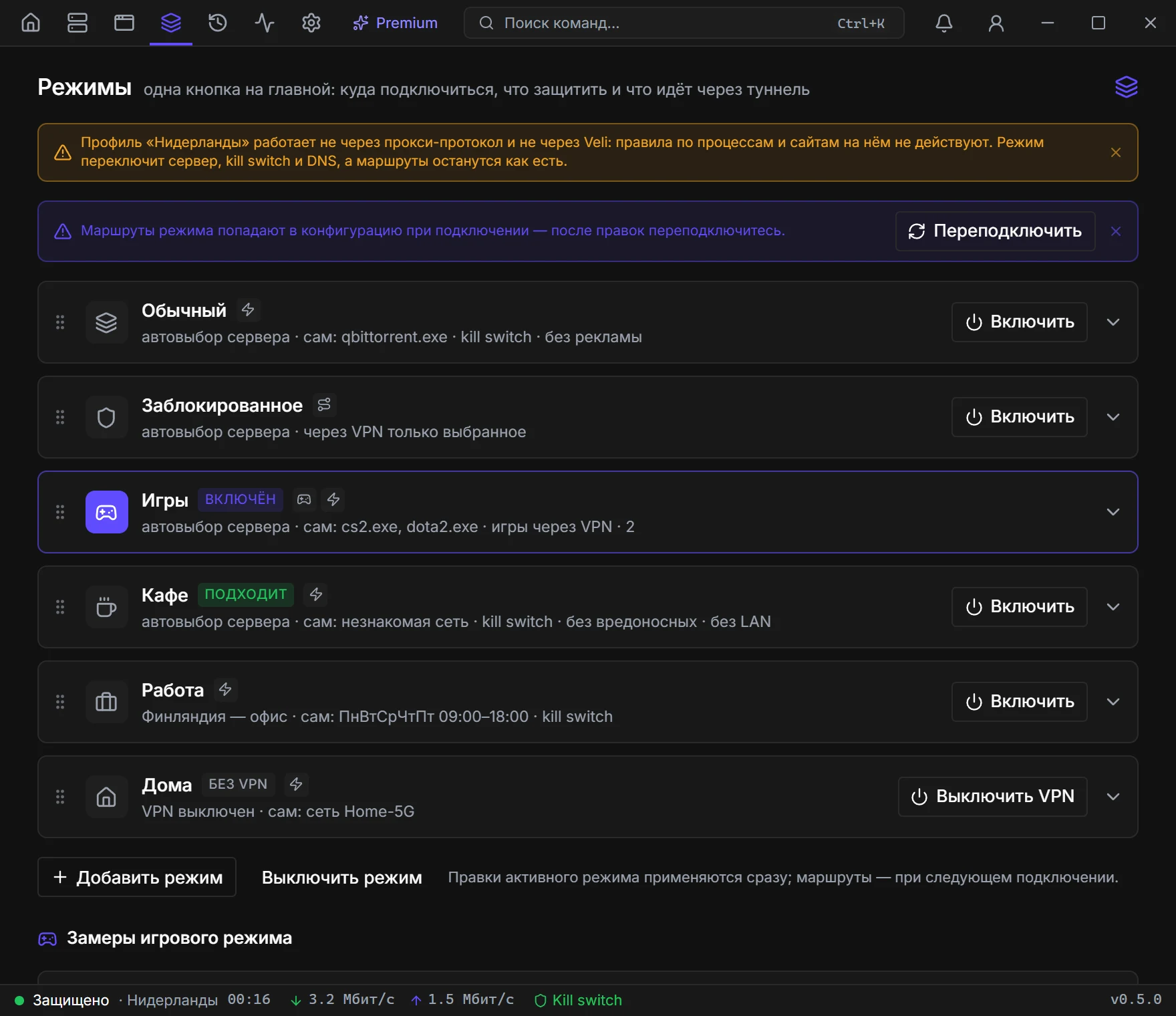Enable the Кафе mode
This screenshot has width=1176, height=1016.
[x=1020, y=607]
